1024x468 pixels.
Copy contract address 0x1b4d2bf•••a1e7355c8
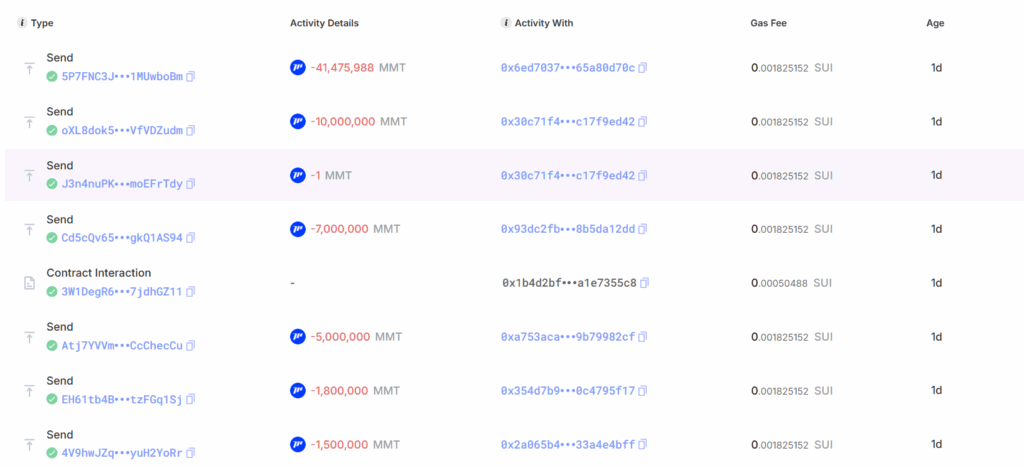(x=645, y=283)
